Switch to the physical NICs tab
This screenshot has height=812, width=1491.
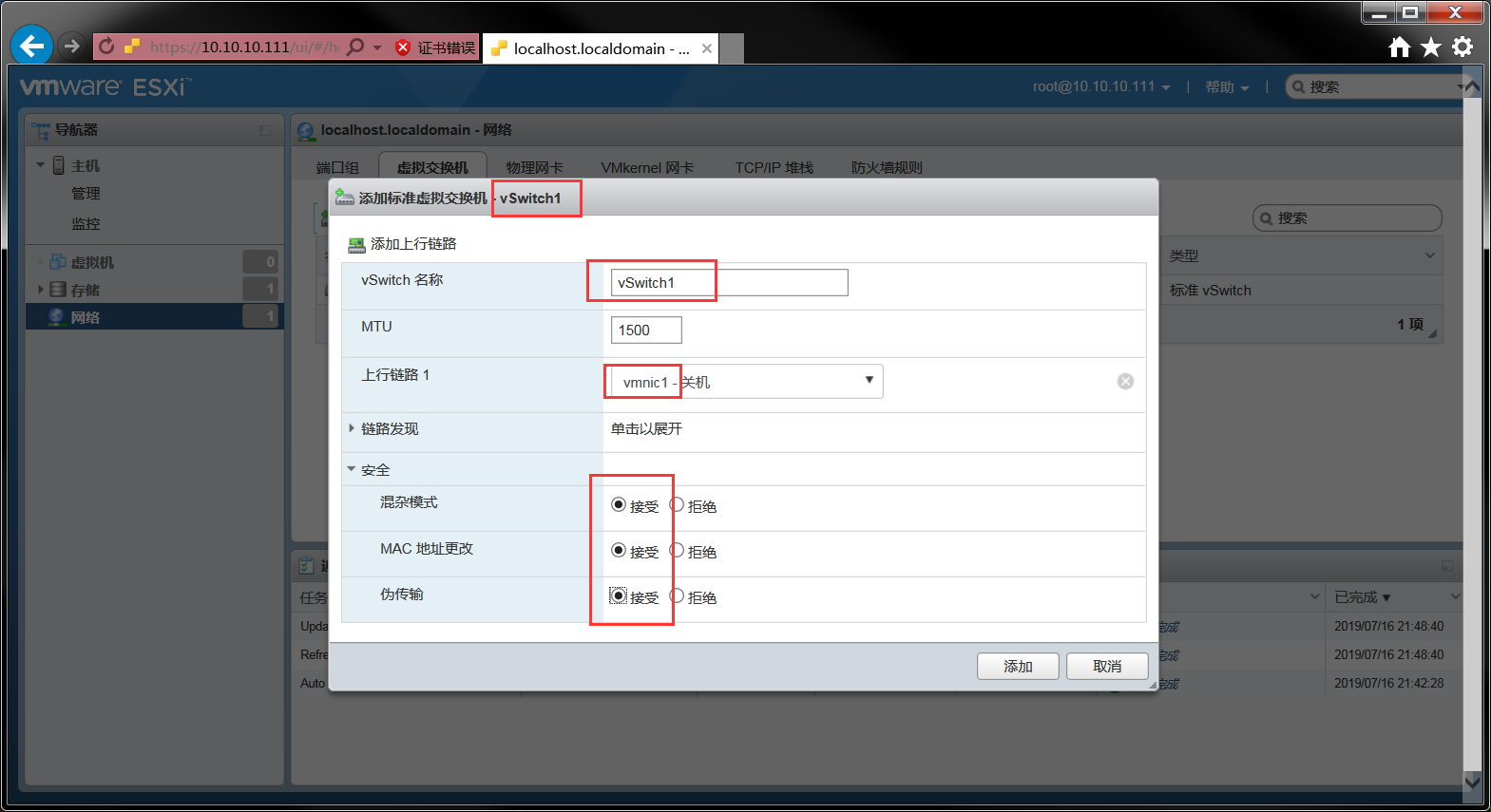pos(534,168)
